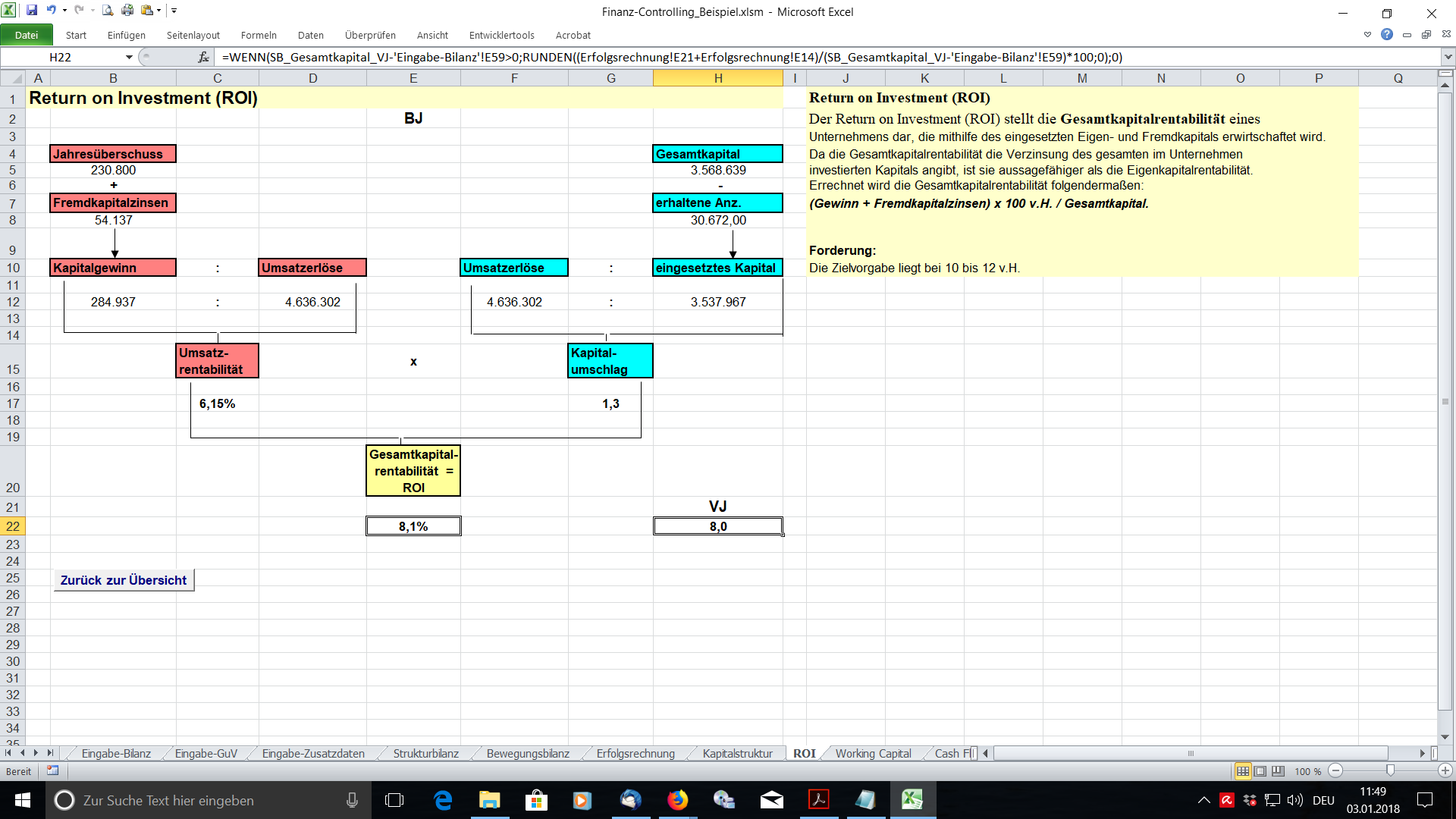Click the Undo icon

50,11
